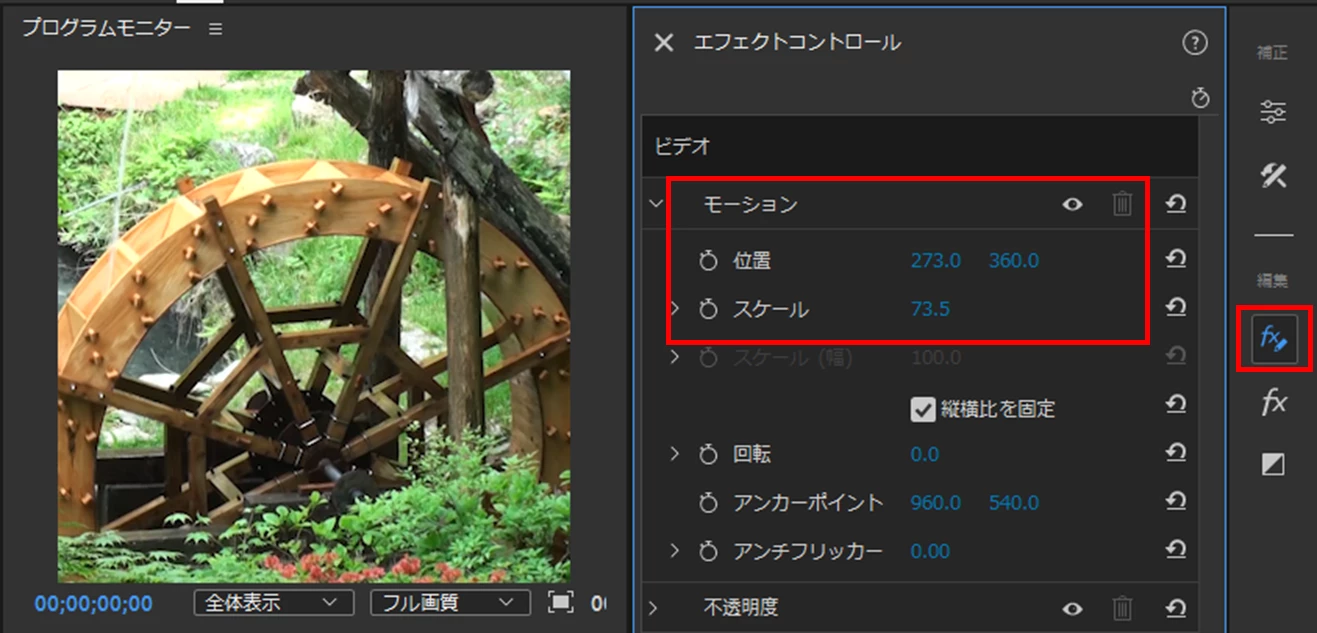Open the tools icon below the sliders
This screenshot has width=1317, height=633.
1273,176
